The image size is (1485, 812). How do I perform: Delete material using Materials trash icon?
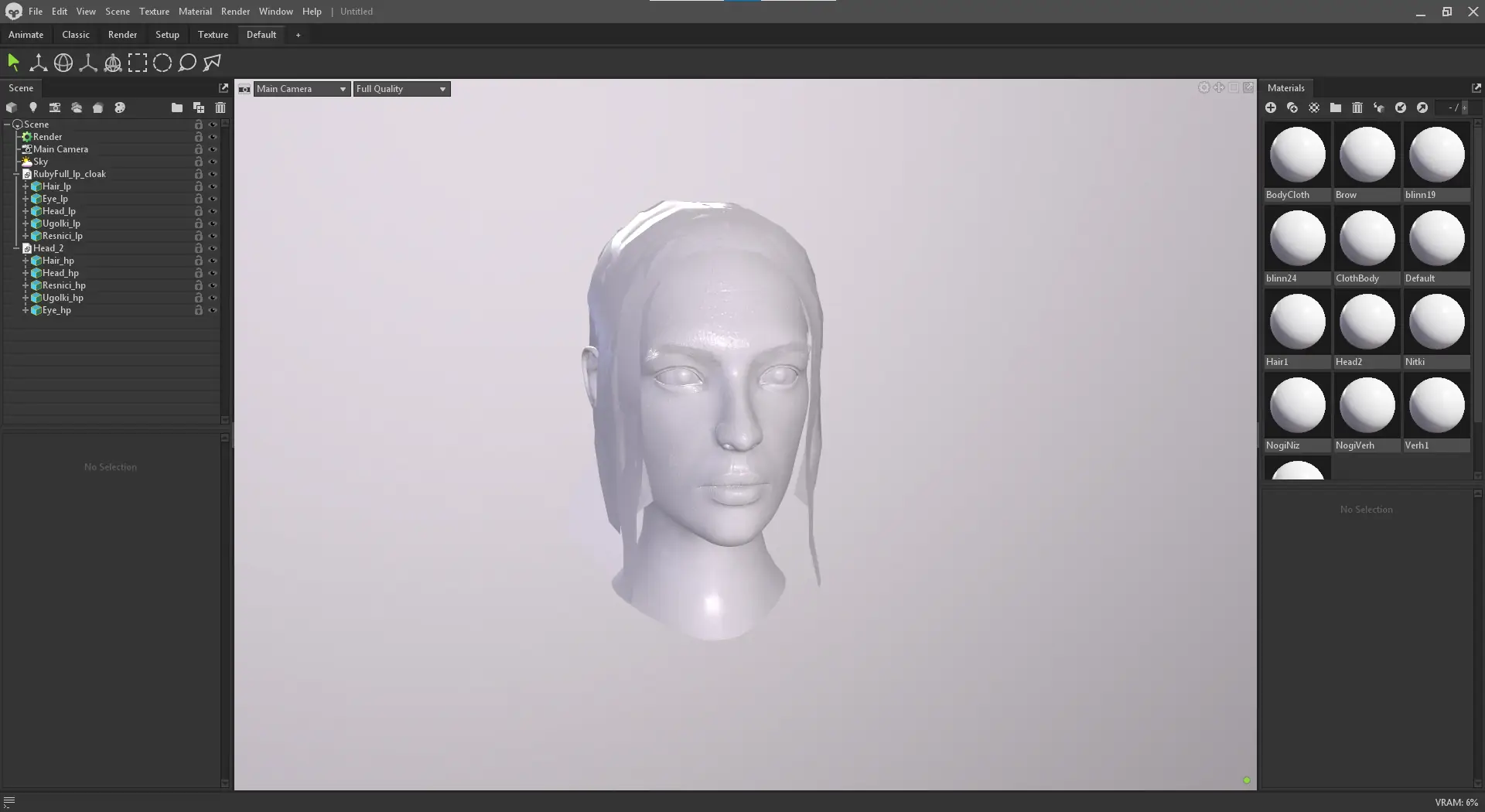pyautogui.click(x=1357, y=107)
